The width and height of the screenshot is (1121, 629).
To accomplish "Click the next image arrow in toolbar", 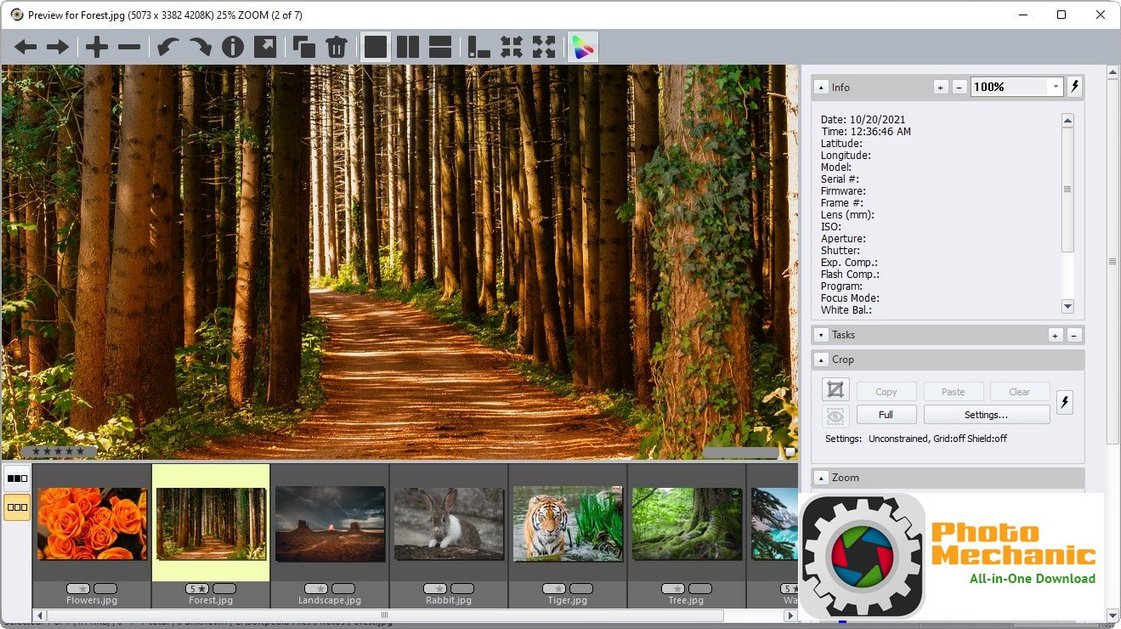I will [x=57, y=46].
